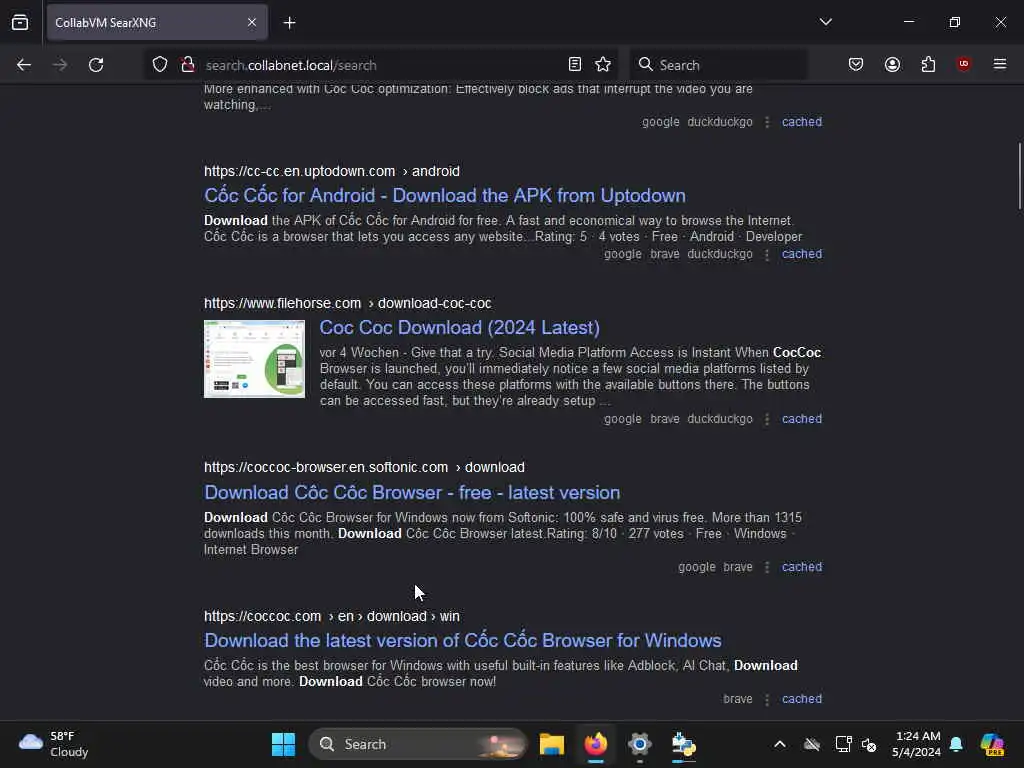
Task: Toggle reader view icon
Action: click(x=575, y=64)
